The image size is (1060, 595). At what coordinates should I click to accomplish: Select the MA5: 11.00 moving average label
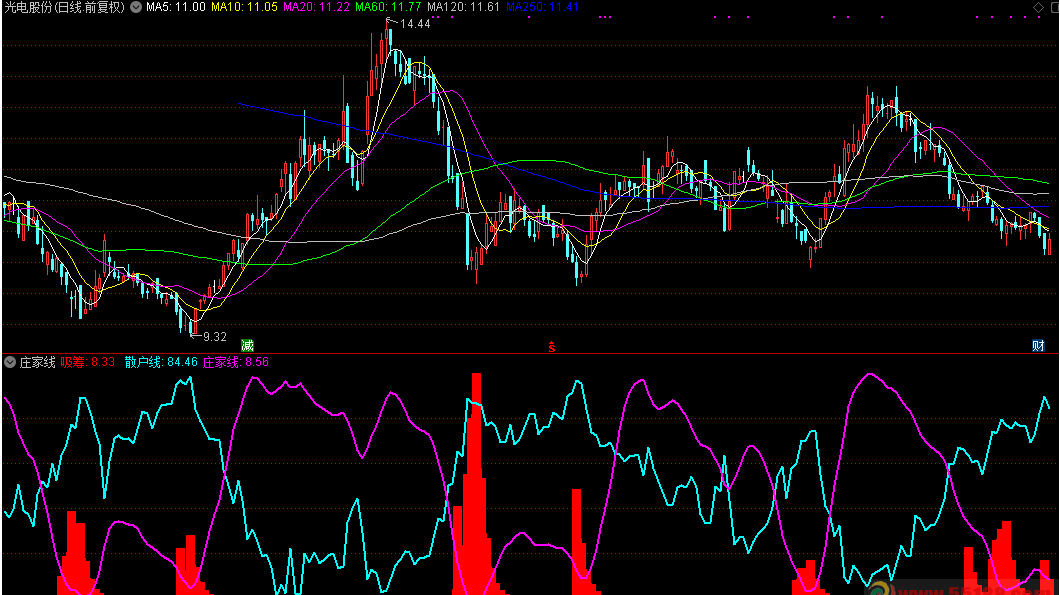pos(176,7)
